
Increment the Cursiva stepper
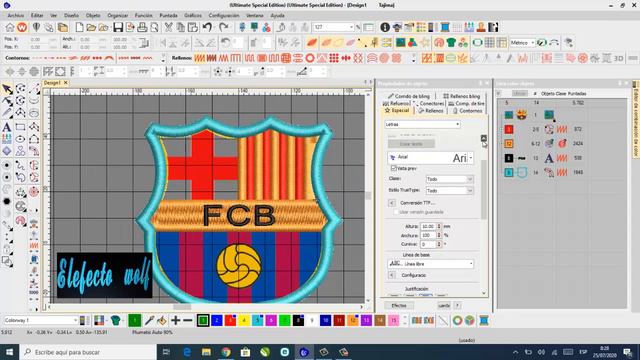(439, 242)
